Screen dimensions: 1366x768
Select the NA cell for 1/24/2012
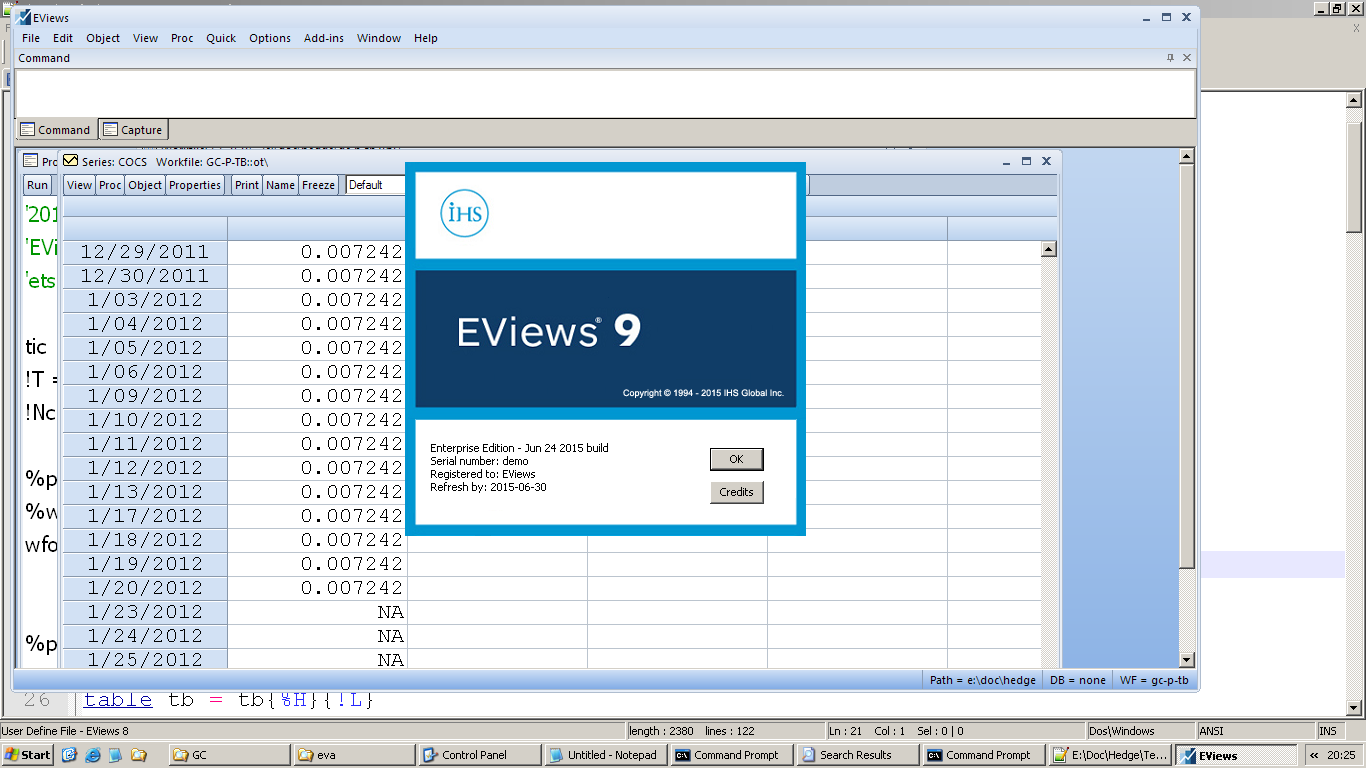pos(317,636)
